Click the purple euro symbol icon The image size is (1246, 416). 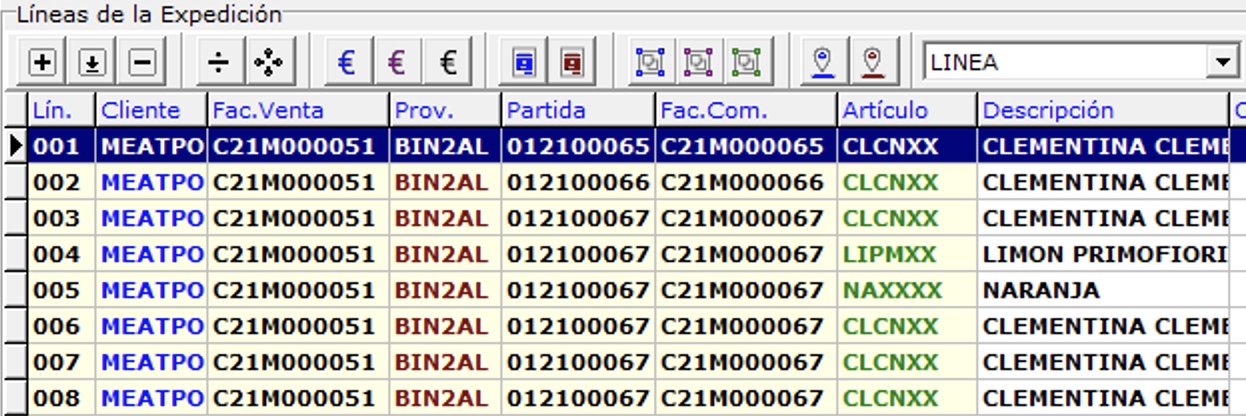[x=397, y=63]
